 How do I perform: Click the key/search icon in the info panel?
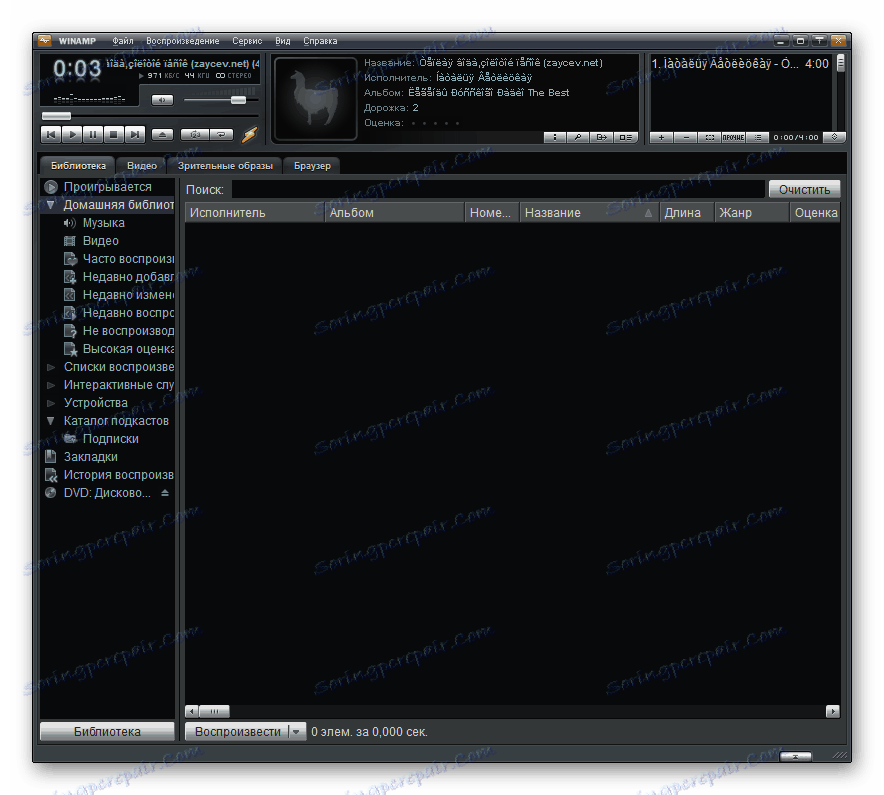(x=578, y=137)
